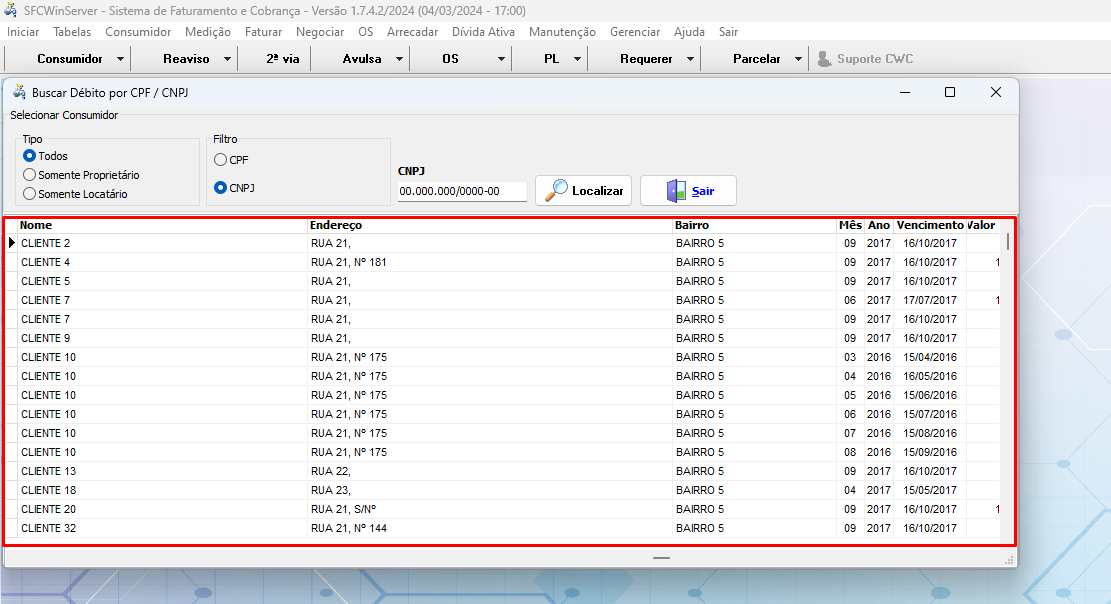
Task: Open the Reaviso dropdown arrow
Action: click(228, 59)
